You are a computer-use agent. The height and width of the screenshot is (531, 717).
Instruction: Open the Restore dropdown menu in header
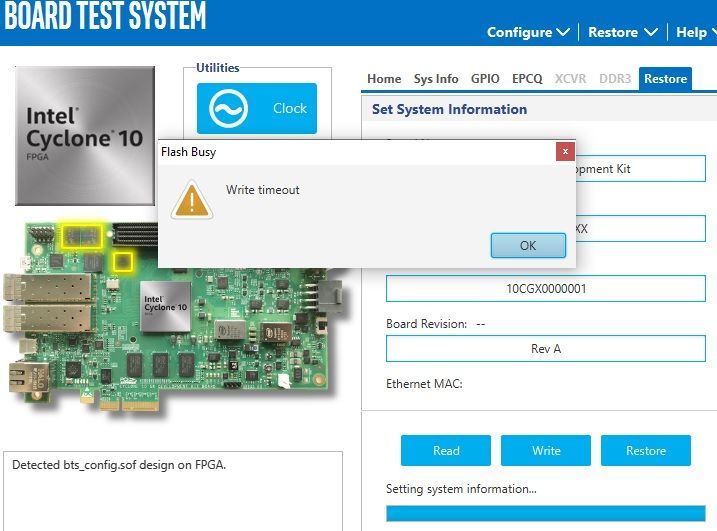coord(623,32)
